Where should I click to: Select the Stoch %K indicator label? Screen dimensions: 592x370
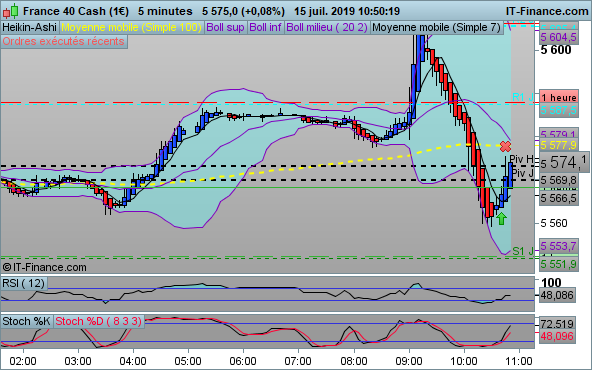pyautogui.click(x=26, y=321)
